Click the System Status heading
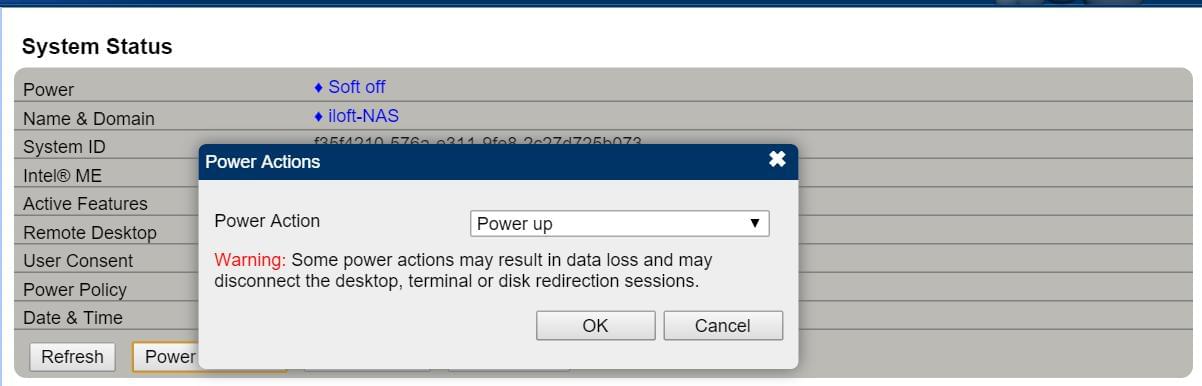Image resolution: width=1202 pixels, height=386 pixels. point(97,47)
